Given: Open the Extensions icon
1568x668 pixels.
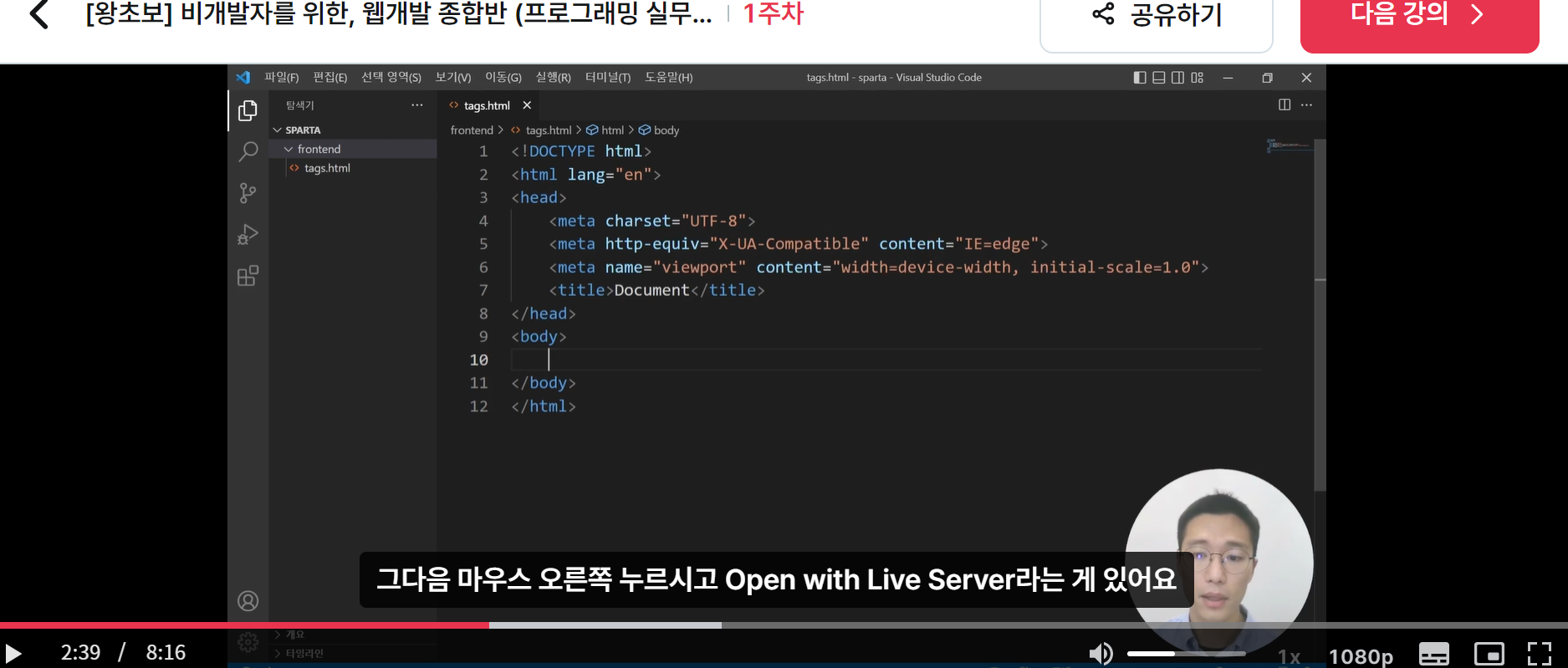Looking at the screenshot, I should (x=248, y=276).
